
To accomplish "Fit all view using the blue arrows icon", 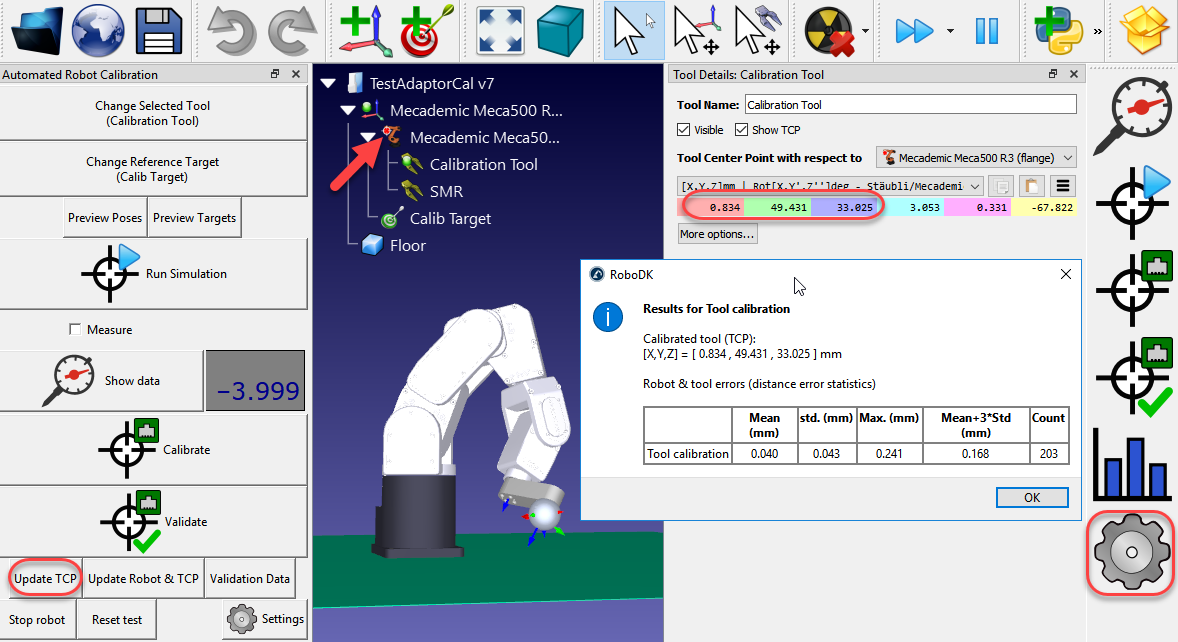I will pos(499,30).
